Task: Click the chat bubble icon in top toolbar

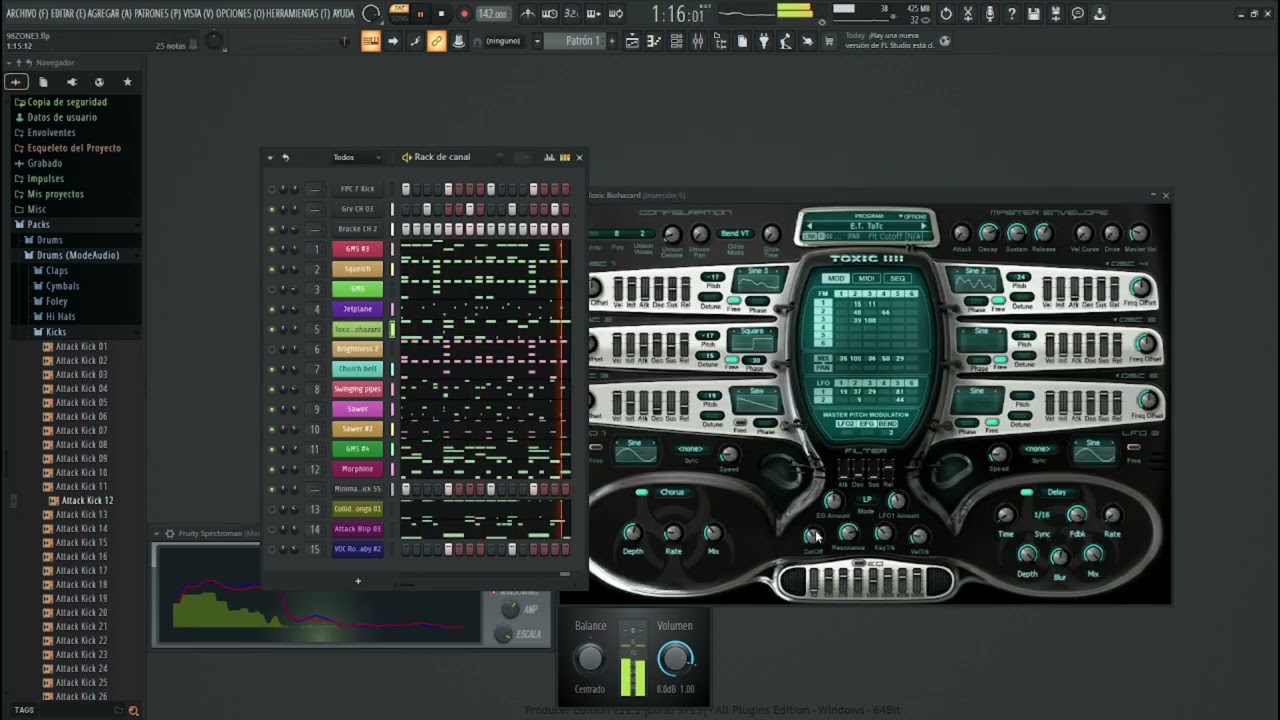Action: point(1078,14)
